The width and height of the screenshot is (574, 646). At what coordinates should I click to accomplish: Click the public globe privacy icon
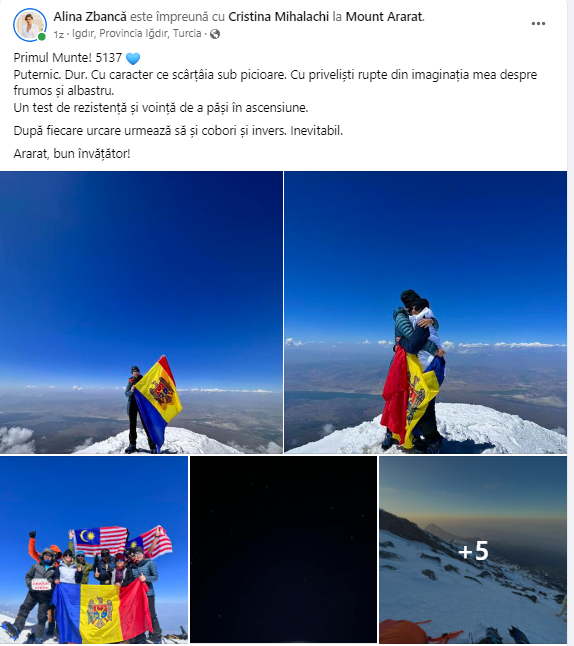coord(215,34)
